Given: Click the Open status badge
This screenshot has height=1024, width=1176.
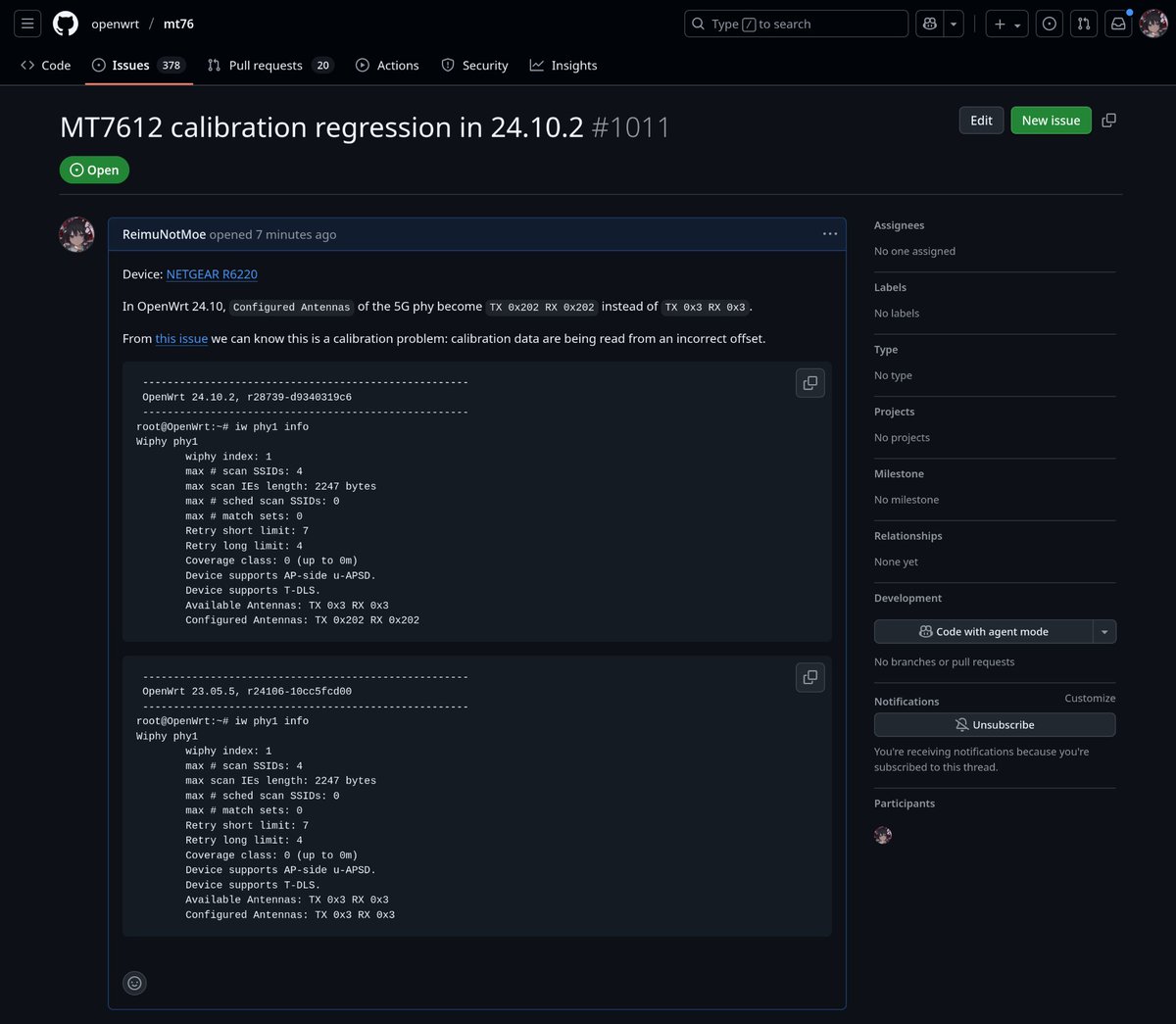Looking at the screenshot, I should (x=94, y=170).
